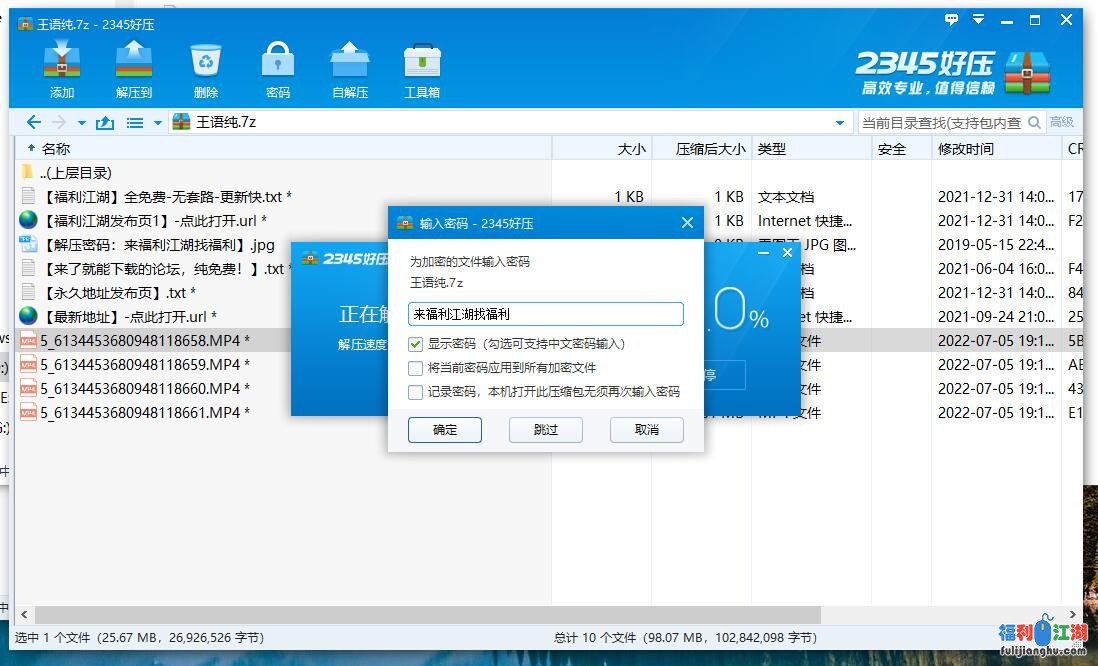Viewport: 1098px width, 666px height.
Task: Click the back navigation arrow
Action: click(33, 121)
